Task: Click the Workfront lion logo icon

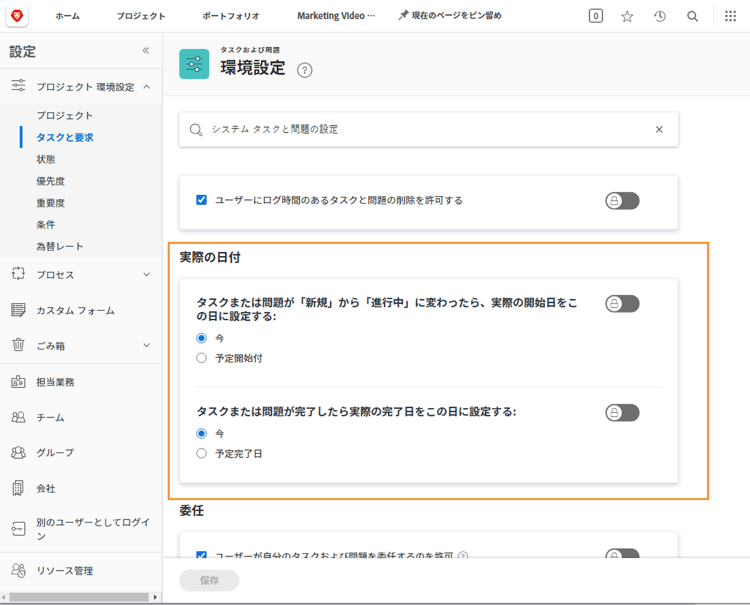Action: coord(17,16)
